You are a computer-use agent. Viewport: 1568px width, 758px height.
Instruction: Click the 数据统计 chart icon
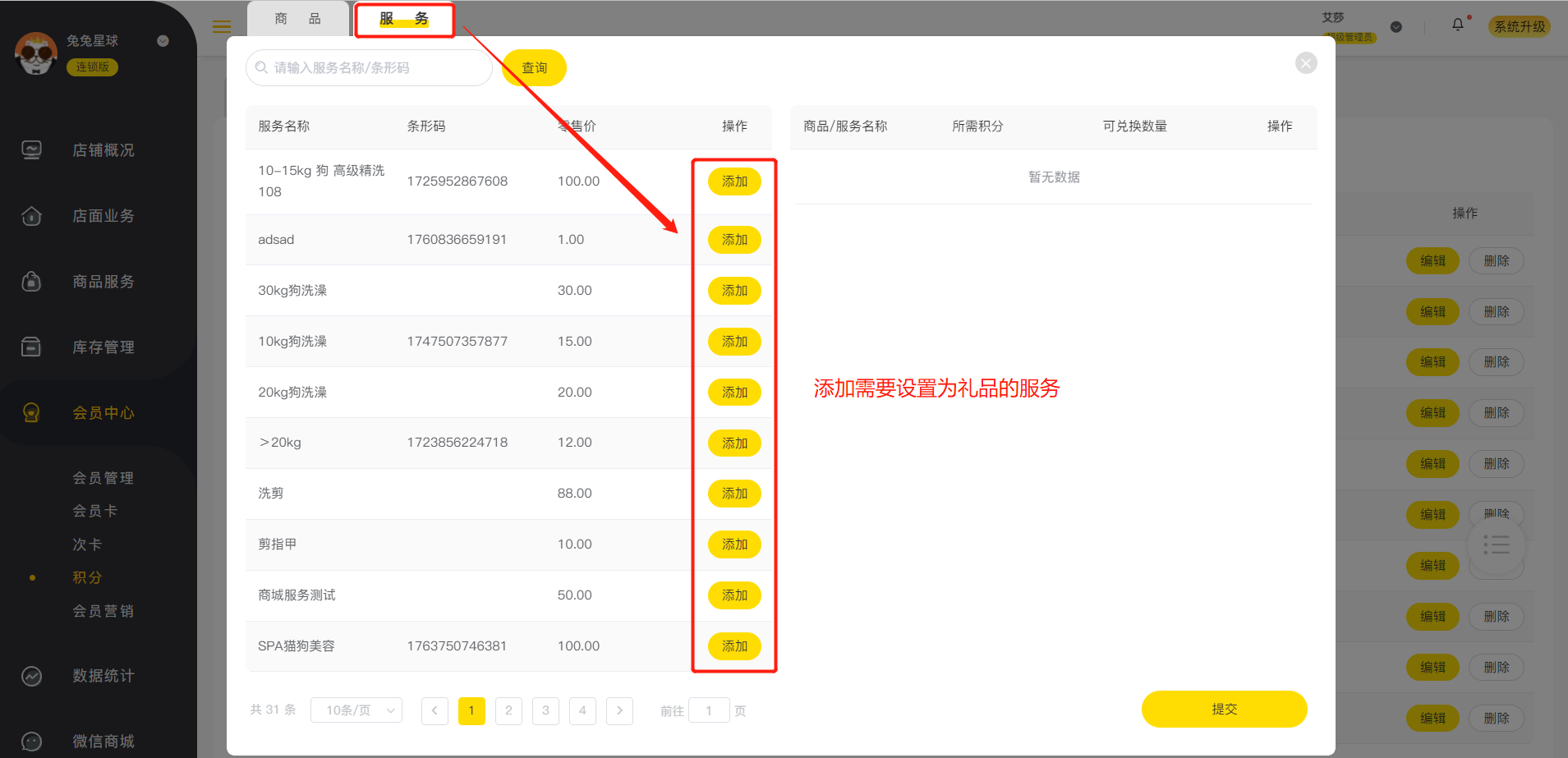pyautogui.click(x=31, y=676)
